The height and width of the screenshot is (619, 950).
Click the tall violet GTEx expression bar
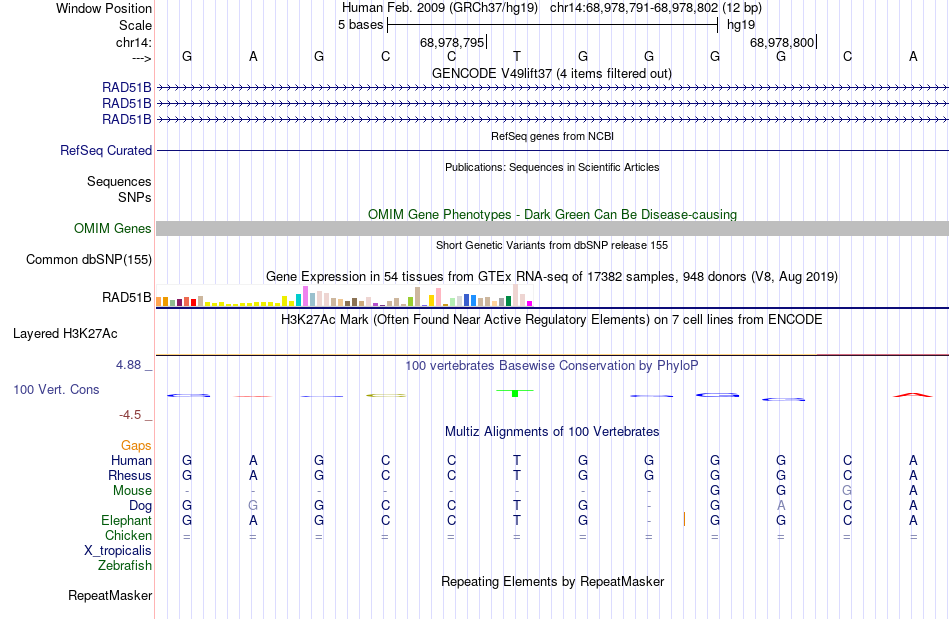[305, 296]
